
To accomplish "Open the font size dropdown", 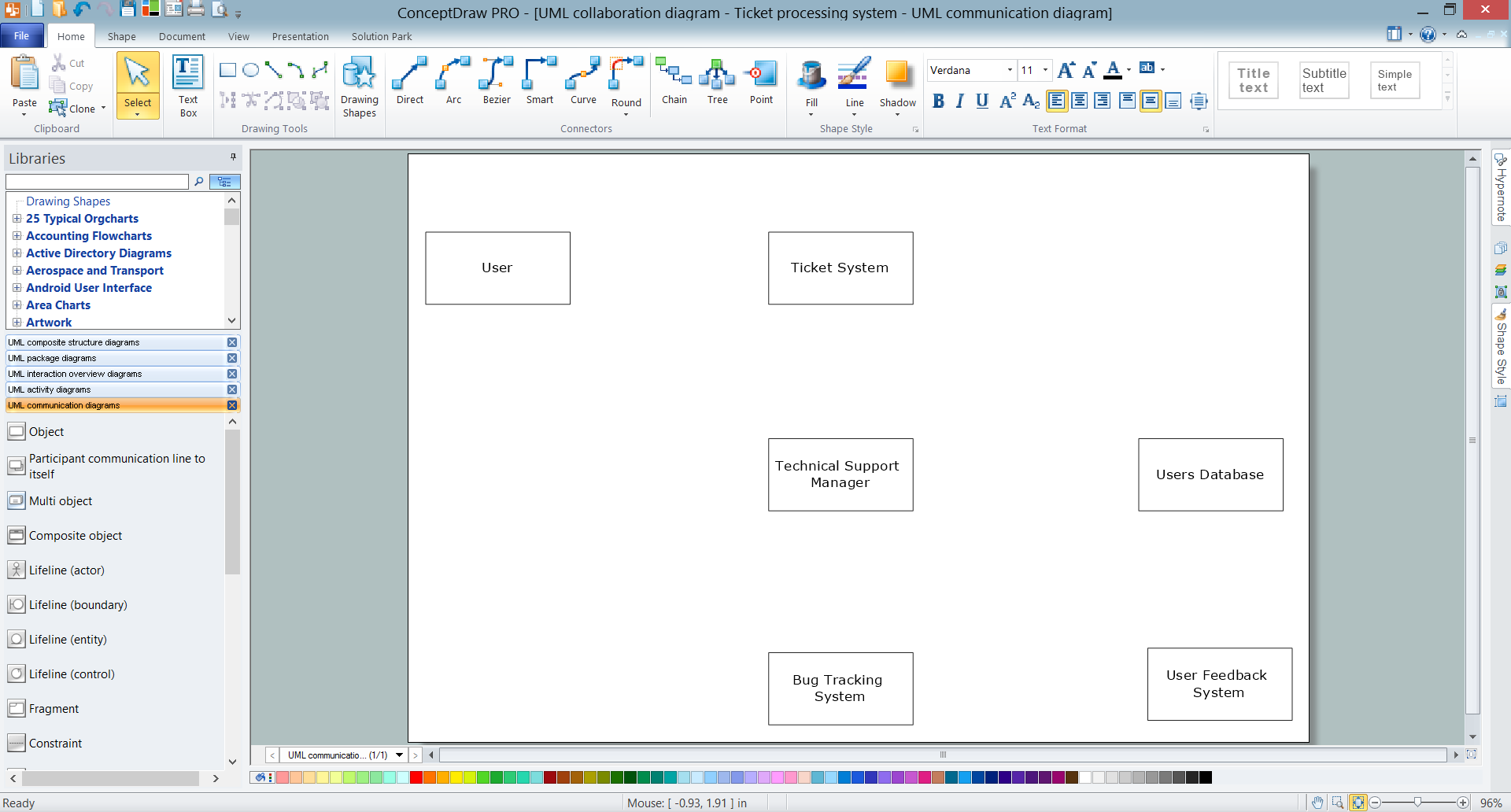I will click(1045, 70).
